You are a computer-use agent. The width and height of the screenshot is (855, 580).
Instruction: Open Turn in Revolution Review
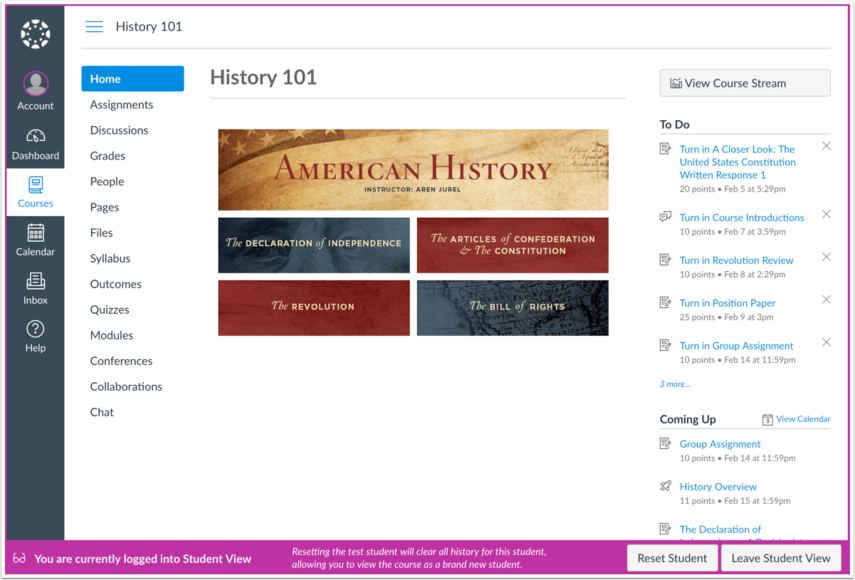point(736,261)
